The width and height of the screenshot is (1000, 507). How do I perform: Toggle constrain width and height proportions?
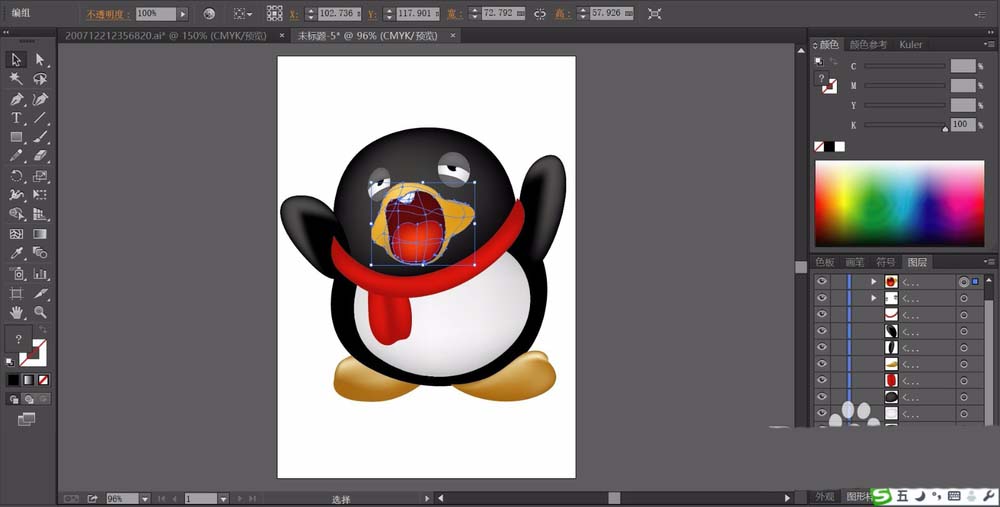(x=540, y=13)
